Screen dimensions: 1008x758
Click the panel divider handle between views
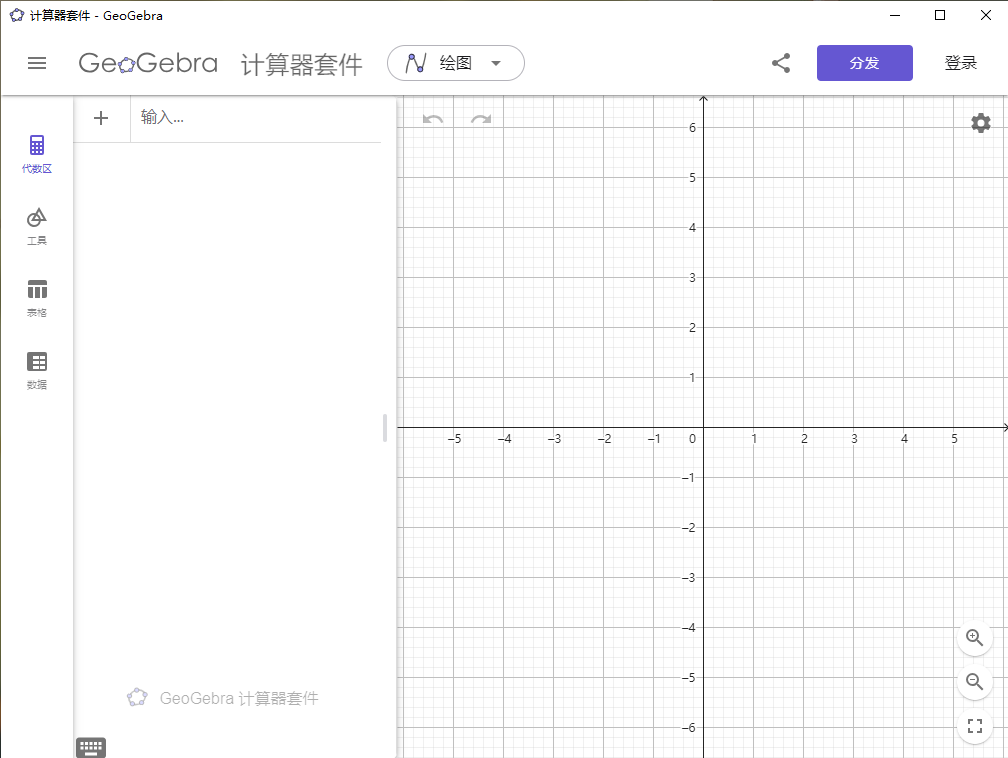point(384,428)
